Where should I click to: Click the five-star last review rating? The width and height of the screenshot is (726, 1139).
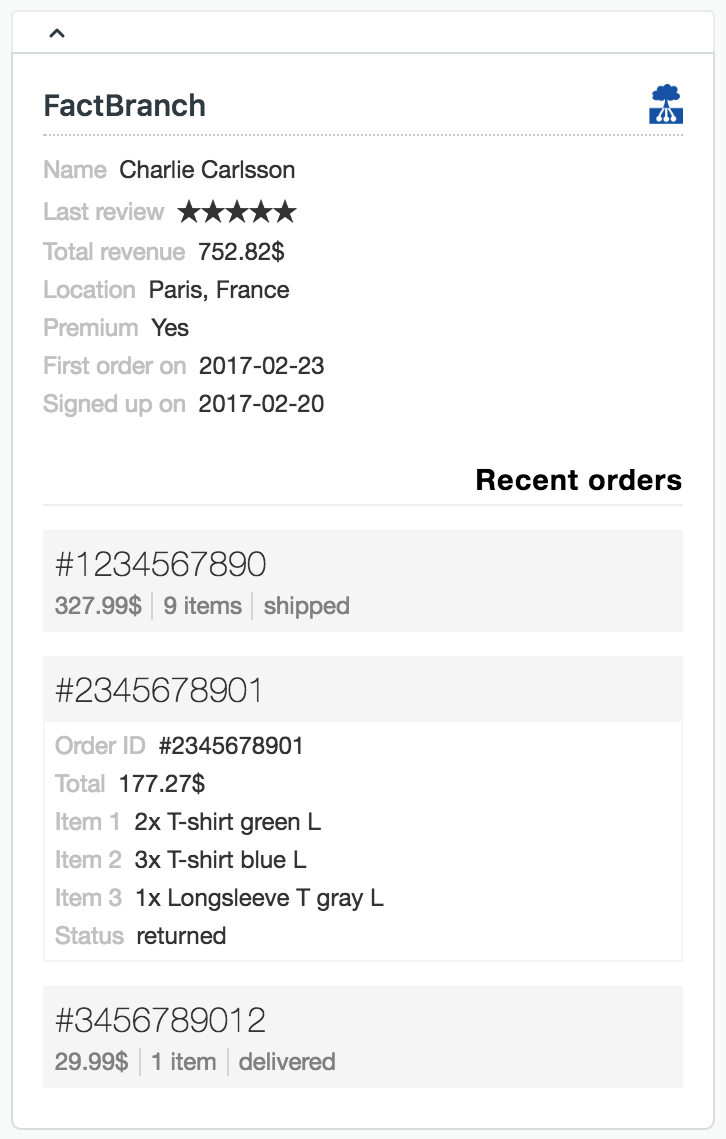pos(237,212)
